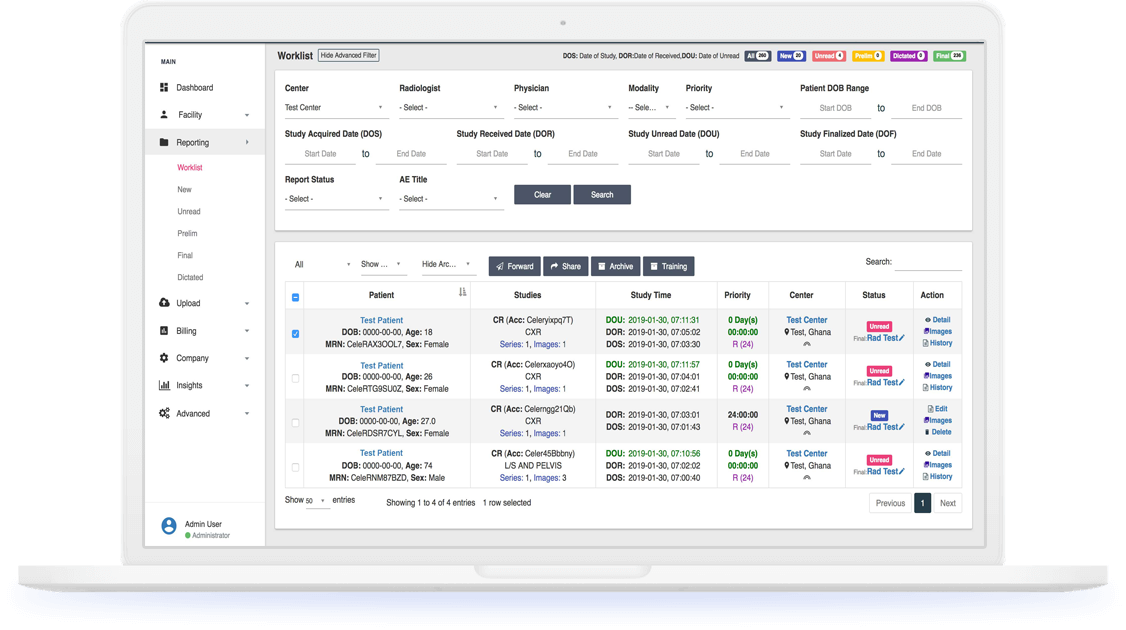Click the Clear filter button
Screen dimensions: 1126x630
click(x=542, y=195)
